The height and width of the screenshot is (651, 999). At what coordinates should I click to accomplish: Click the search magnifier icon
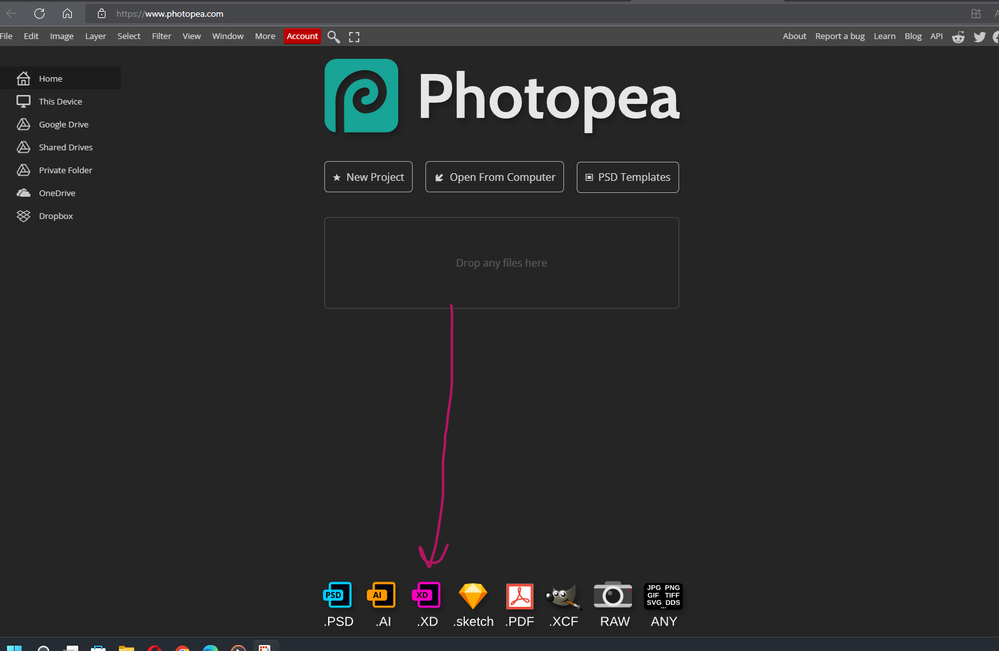point(333,37)
